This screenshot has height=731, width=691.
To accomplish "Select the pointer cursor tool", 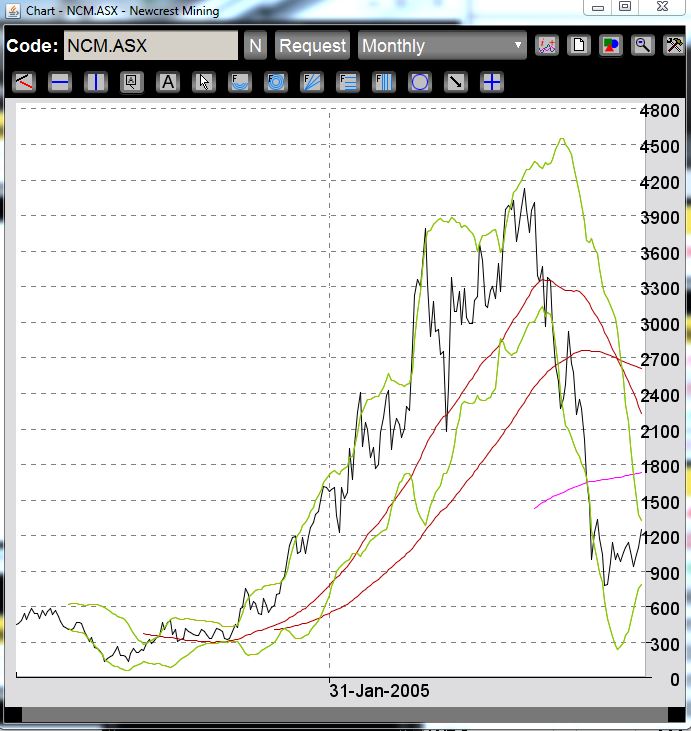I will [204, 82].
